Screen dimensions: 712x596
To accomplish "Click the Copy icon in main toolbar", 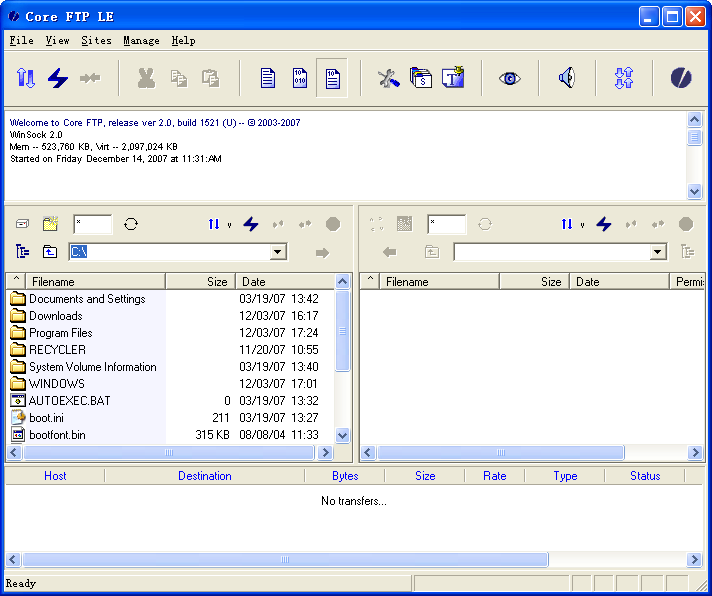I will 179,78.
